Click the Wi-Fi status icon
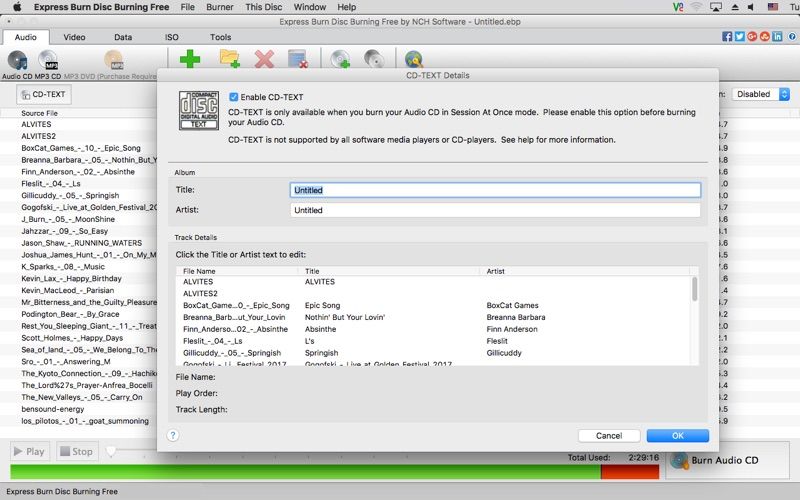800x500 pixels. [696, 7]
